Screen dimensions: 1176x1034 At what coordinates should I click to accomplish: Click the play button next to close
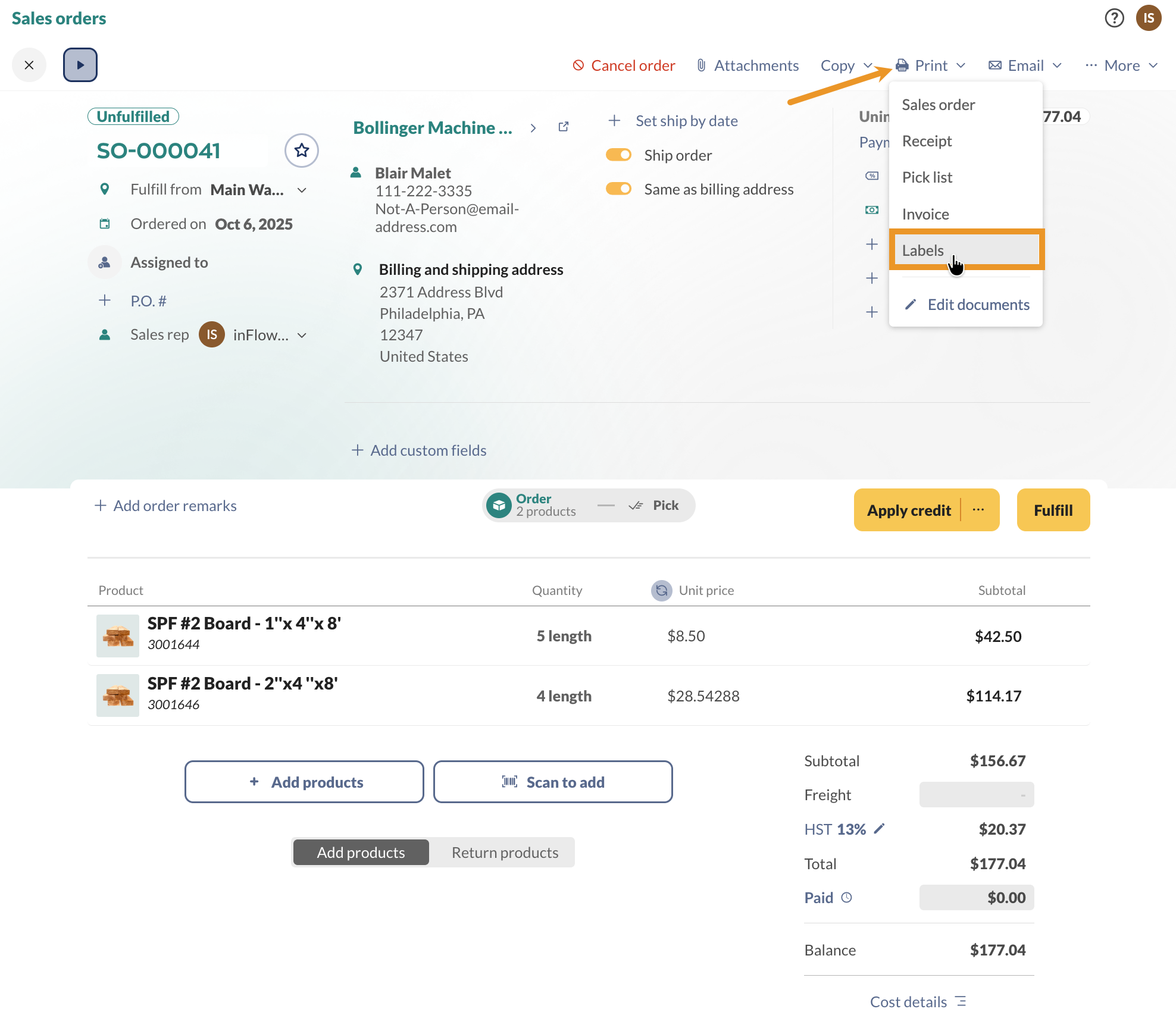80,65
